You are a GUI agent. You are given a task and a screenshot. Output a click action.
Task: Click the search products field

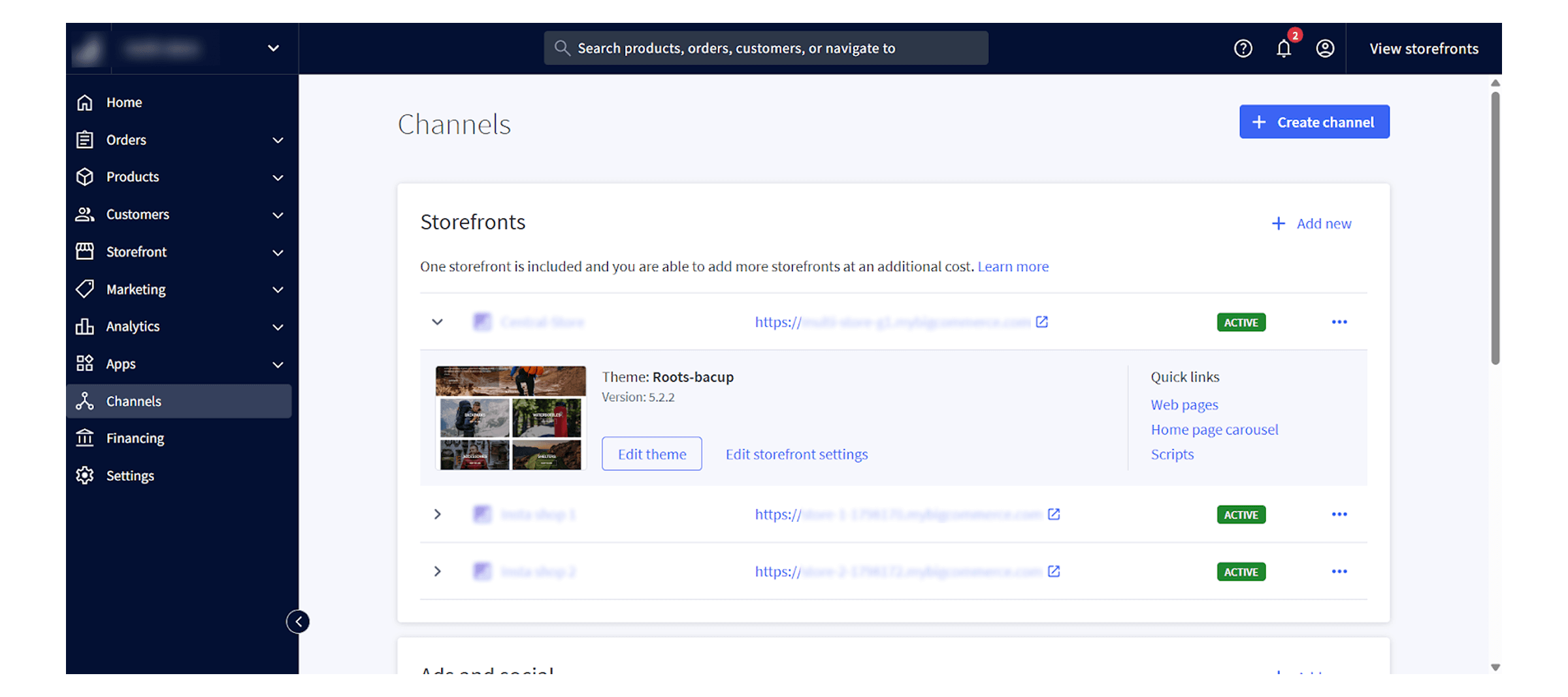coord(765,47)
